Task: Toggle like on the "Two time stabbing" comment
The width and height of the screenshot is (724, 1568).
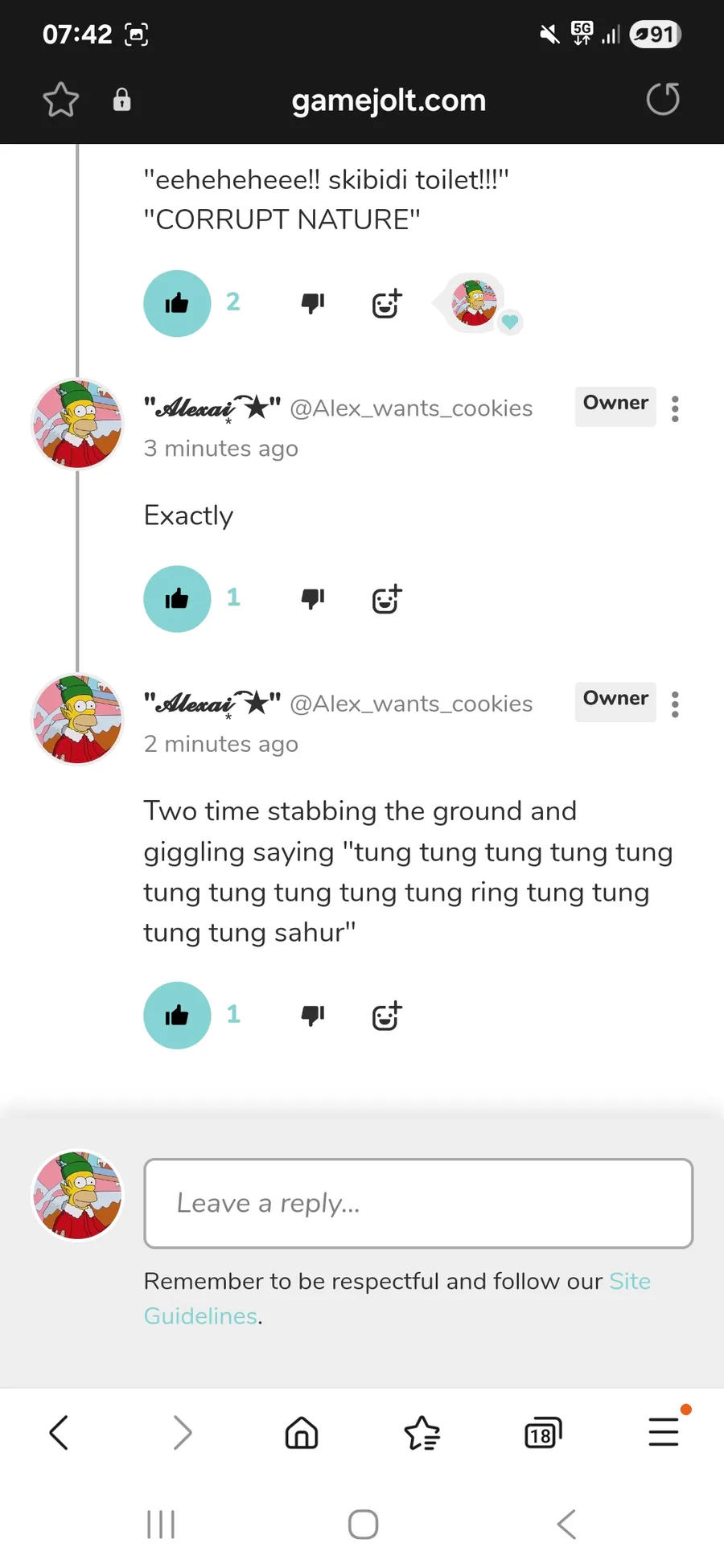Action: (x=177, y=1016)
